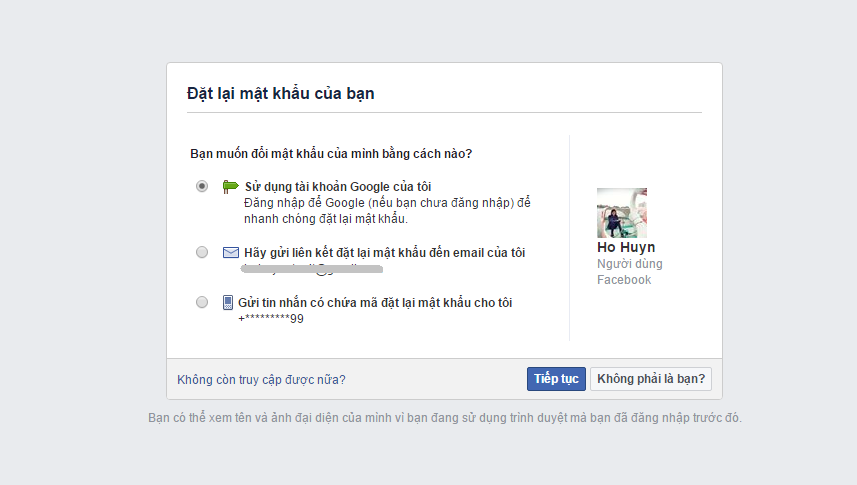Click the Gửi tin nhắn có chứa mã label
Screen dimensions: 857x485
click(375, 302)
